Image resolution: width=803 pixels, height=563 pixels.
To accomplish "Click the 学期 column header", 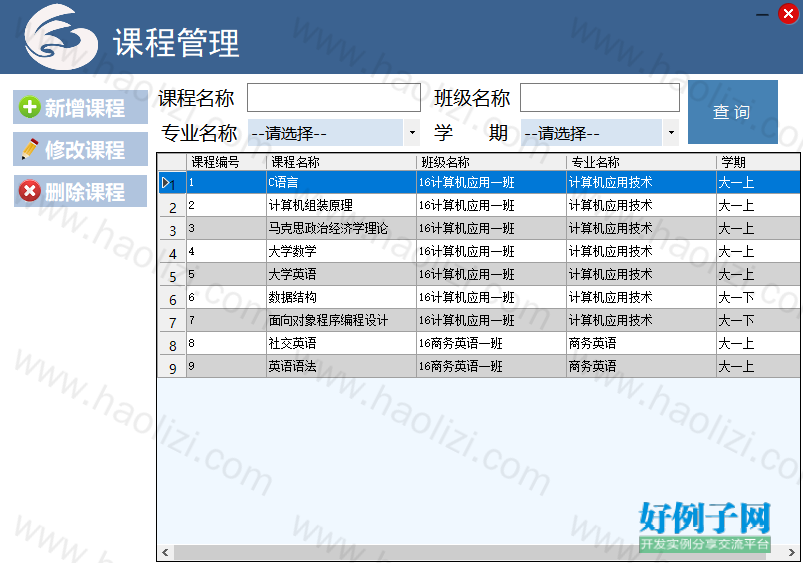I will [x=758, y=162].
